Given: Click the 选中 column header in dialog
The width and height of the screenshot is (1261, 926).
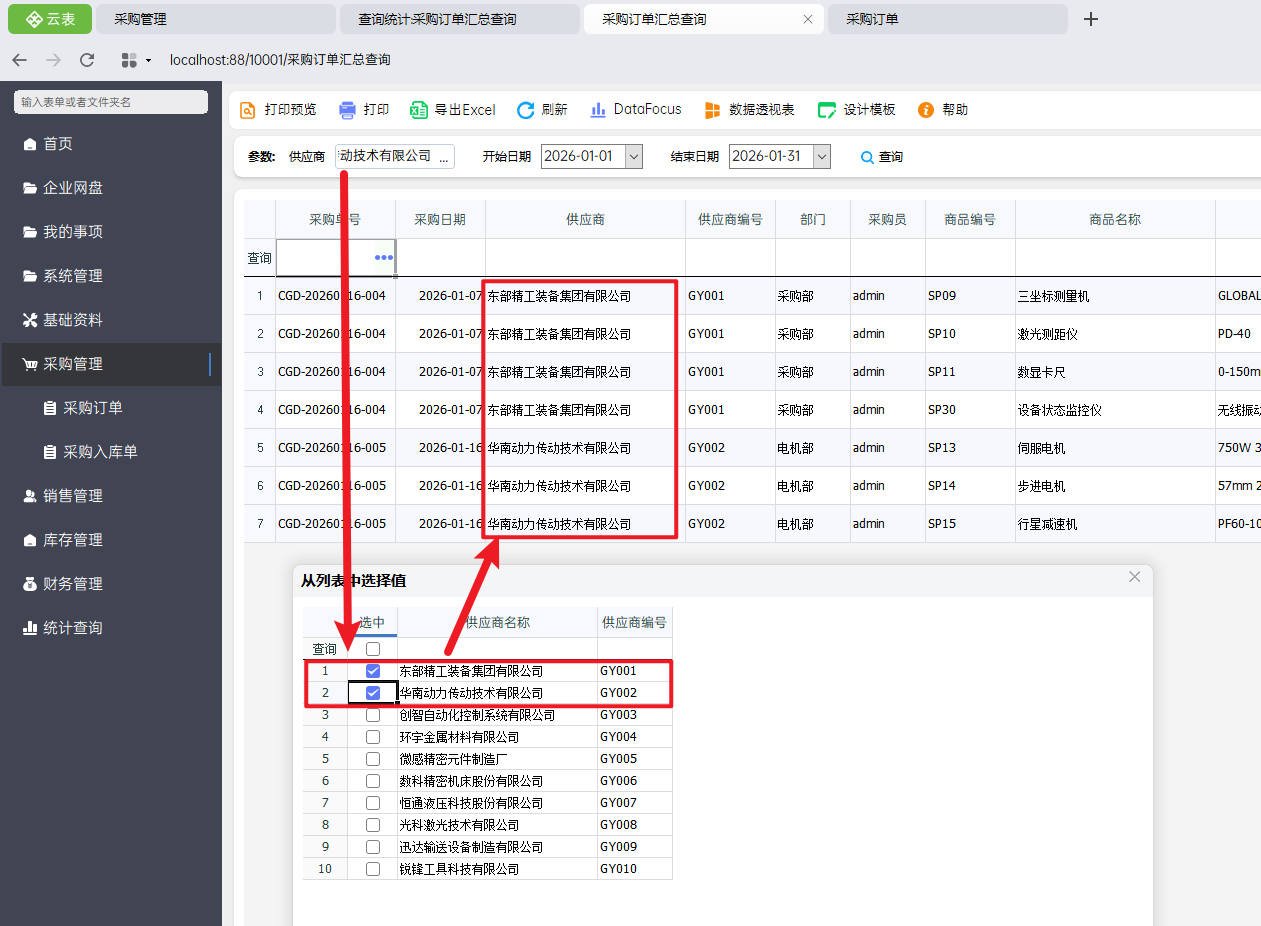Looking at the screenshot, I should 372,622.
